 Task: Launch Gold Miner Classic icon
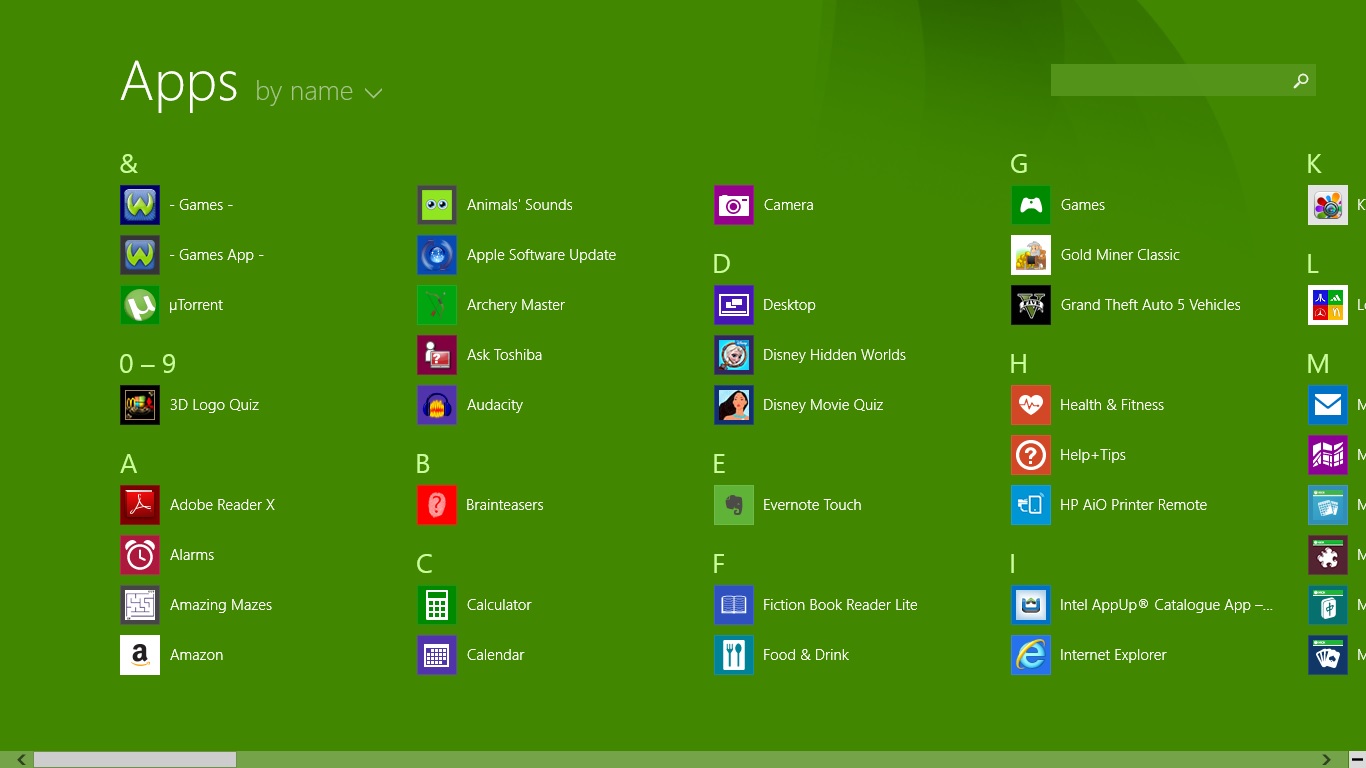coord(1031,255)
